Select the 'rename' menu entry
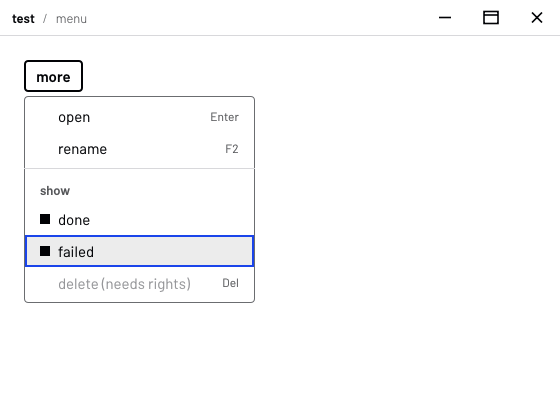The image size is (560, 420). tap(139, 149)
